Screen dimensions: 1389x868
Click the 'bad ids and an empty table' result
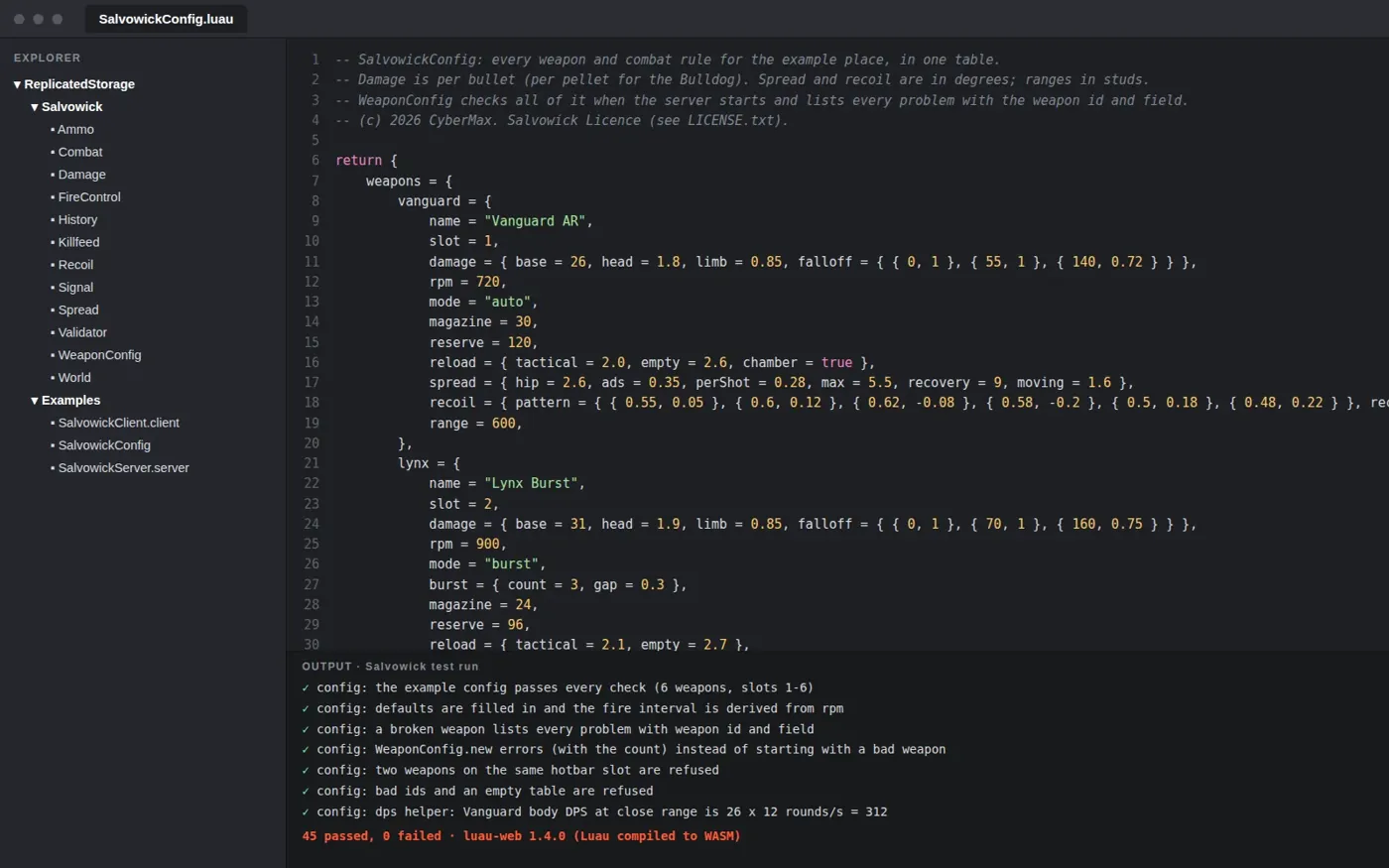coord(477,791)
